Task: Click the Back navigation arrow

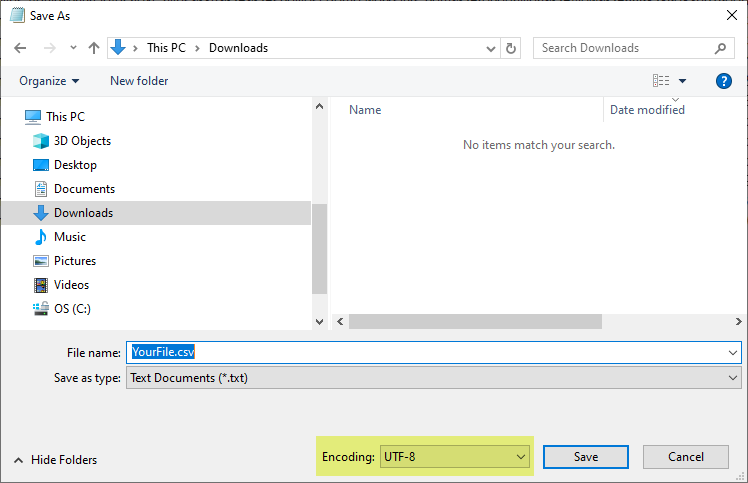Action: (21, 48)
